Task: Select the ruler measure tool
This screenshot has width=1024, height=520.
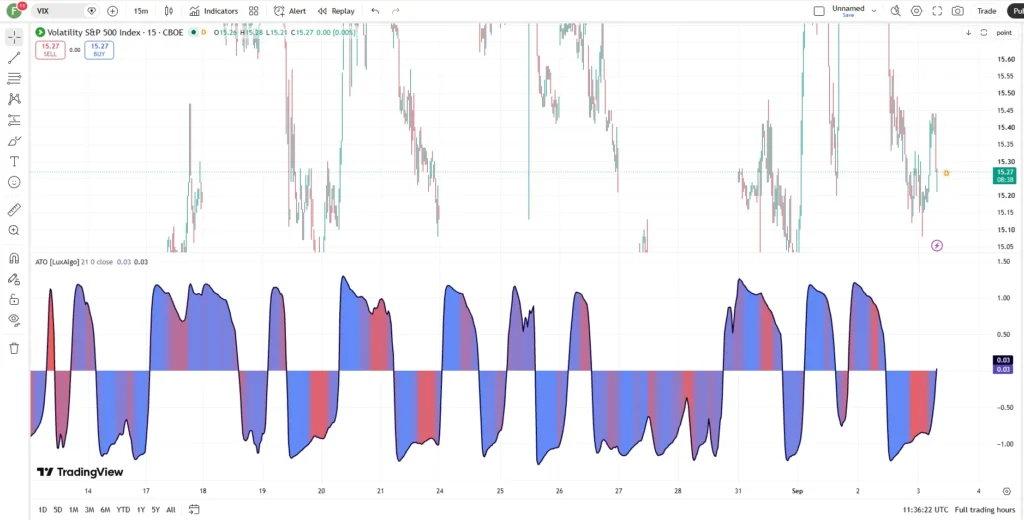Action: 14,210
